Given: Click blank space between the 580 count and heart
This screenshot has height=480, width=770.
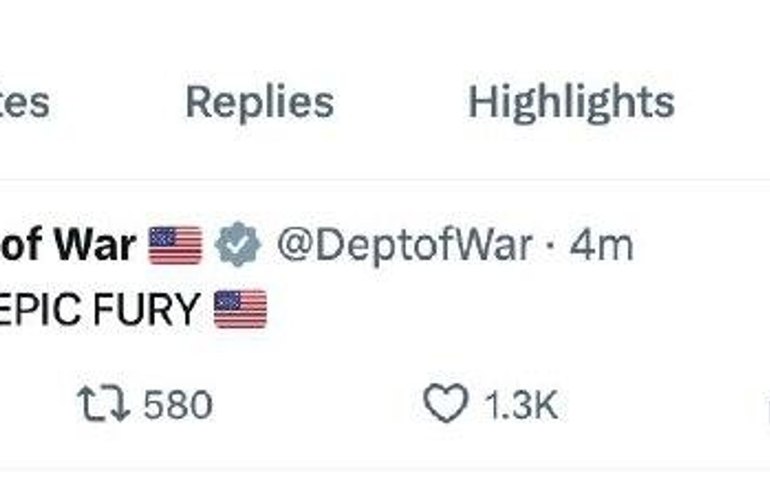Looking at the screenshot, I should click(320, 405).
